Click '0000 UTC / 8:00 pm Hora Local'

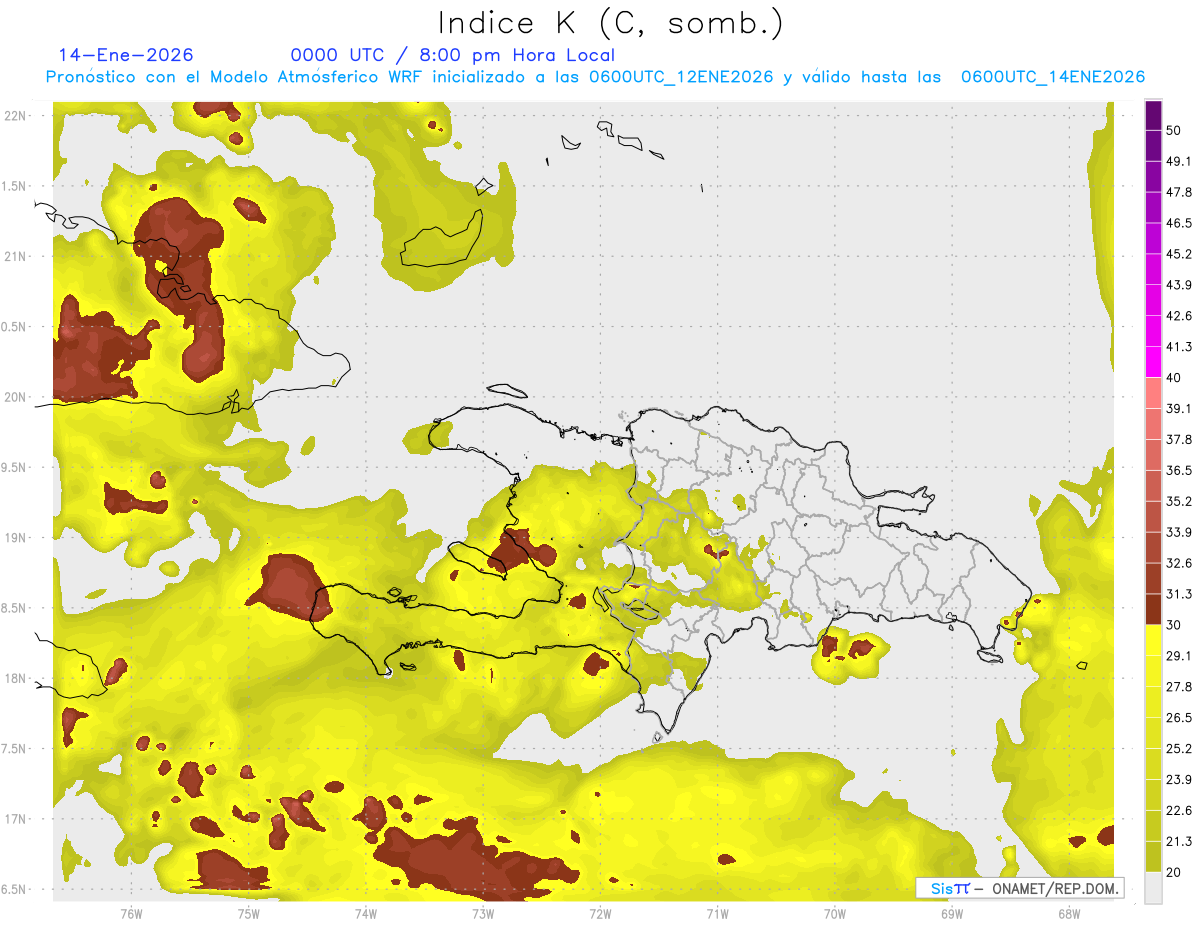pos(452,55)
